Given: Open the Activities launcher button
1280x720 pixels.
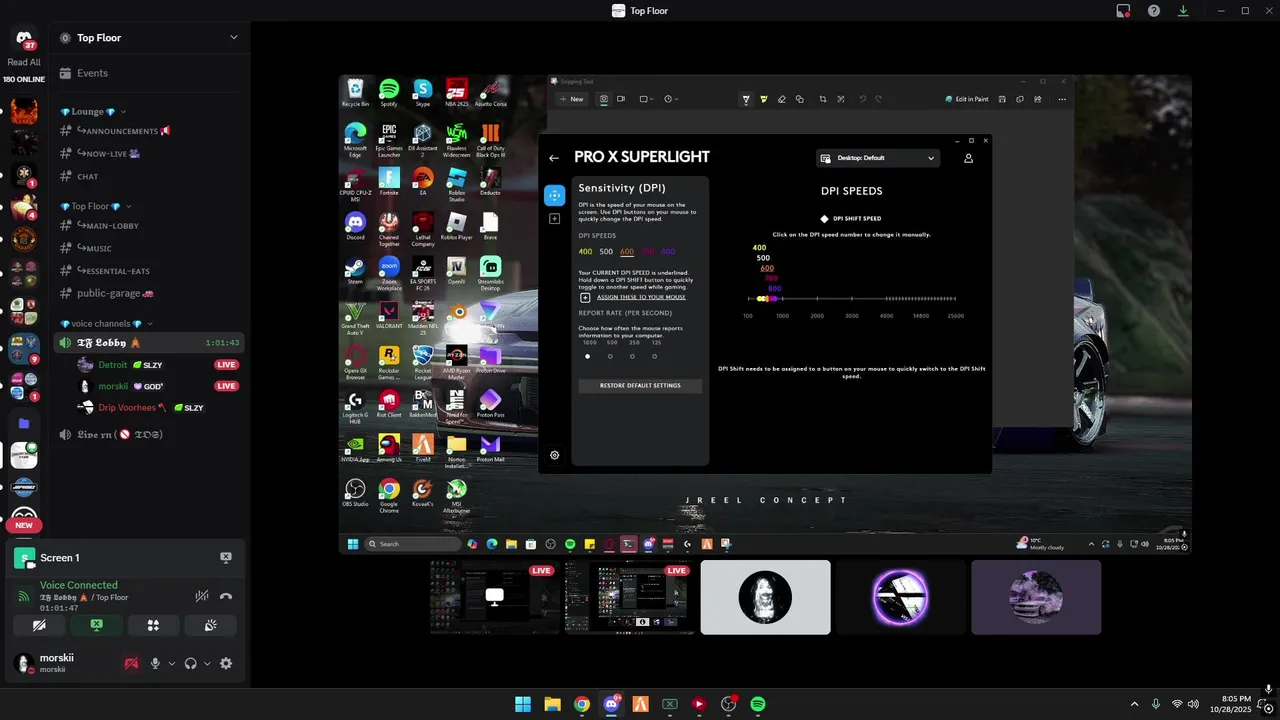Looking at the screenshot, I should (153, 625).
